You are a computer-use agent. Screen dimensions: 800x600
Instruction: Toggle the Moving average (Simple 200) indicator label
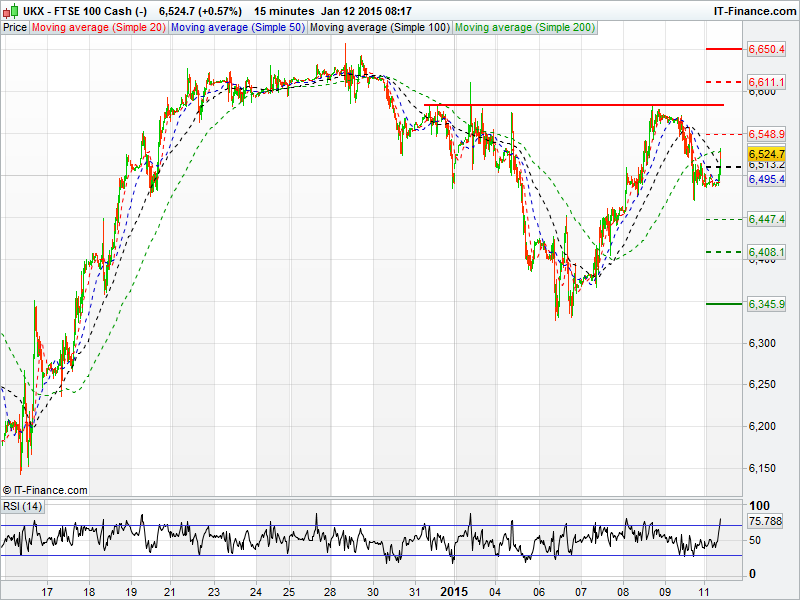coord(524,28)
